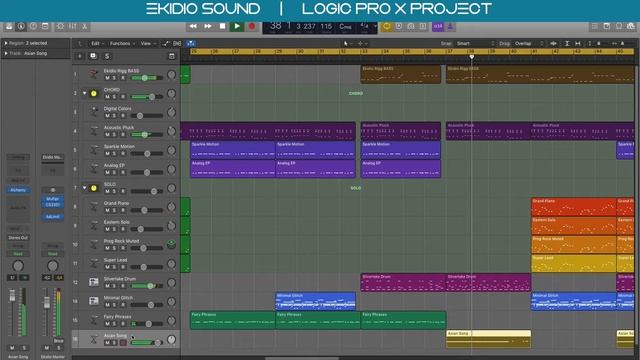Open the pointer tool menu
This screenshot has height=360, width=640.
[347, 43]
